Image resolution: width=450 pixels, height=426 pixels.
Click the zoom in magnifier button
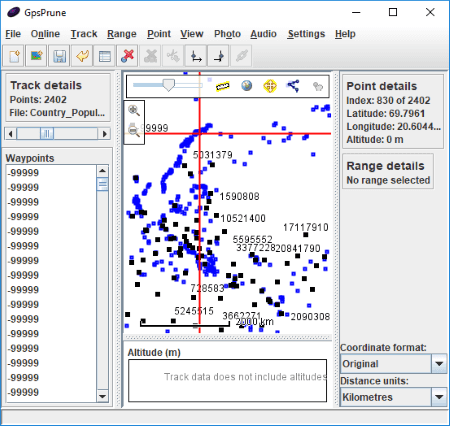click(x=134, y=111)
